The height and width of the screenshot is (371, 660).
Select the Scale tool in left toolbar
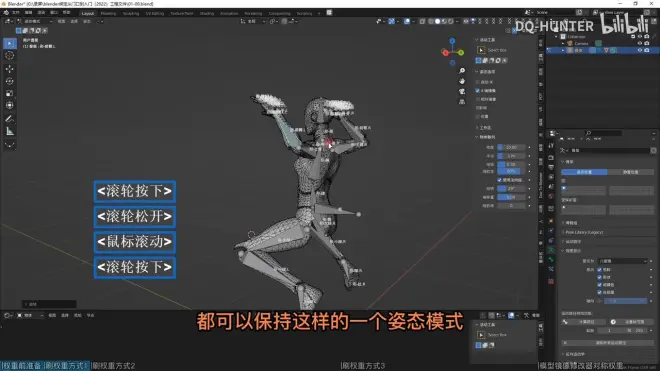coord(9,93)
